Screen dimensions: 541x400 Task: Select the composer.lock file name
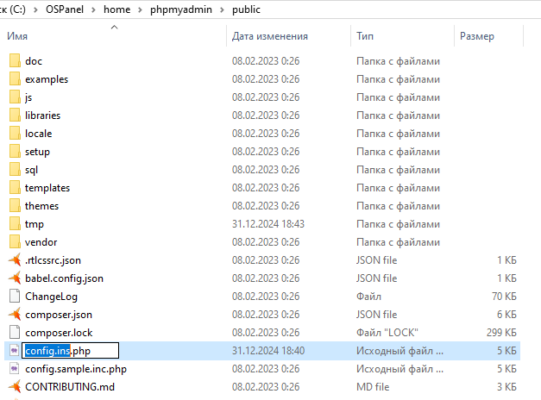59,333
